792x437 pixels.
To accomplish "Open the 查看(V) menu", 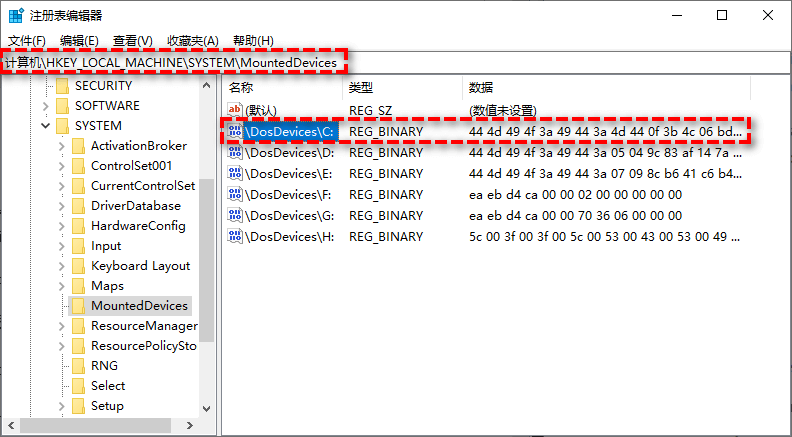I will (133, 41).
